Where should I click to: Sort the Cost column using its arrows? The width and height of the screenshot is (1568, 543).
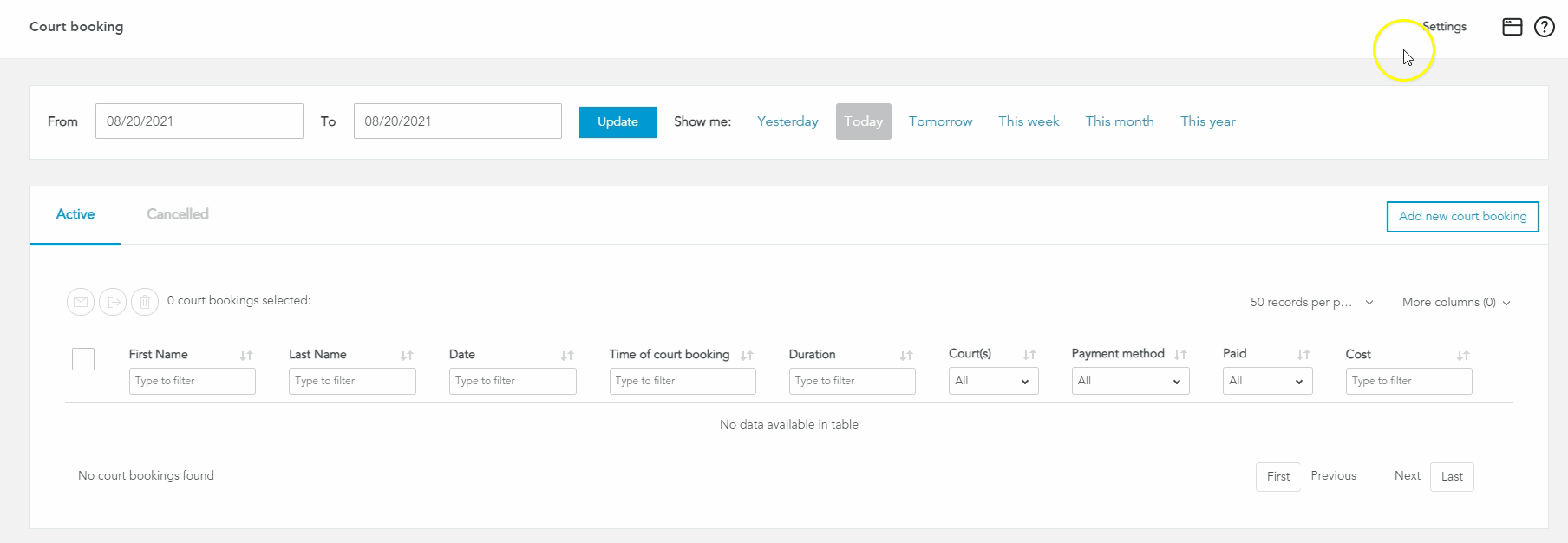(x=1463, y=356)
